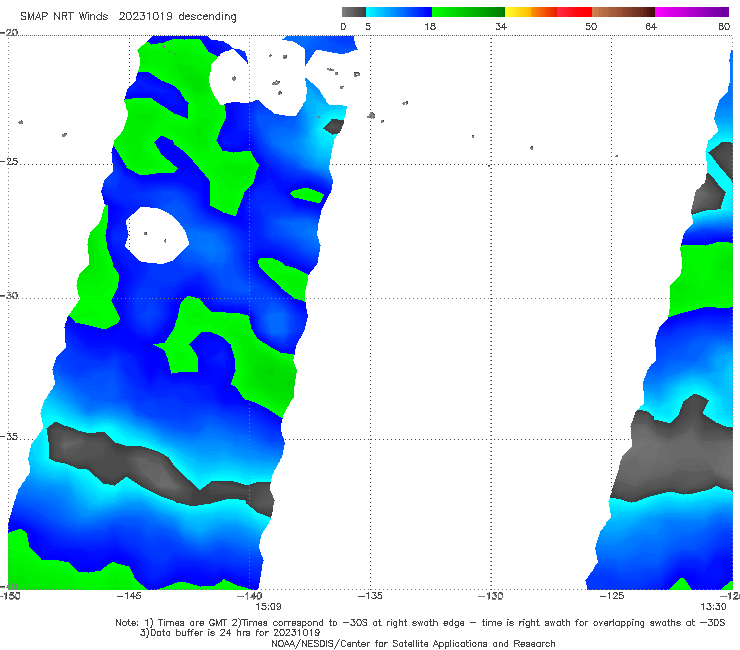The height and width of the screenshot is (650, 740).
Task: Click the color bar label "50"
Action: pos(591,26)
